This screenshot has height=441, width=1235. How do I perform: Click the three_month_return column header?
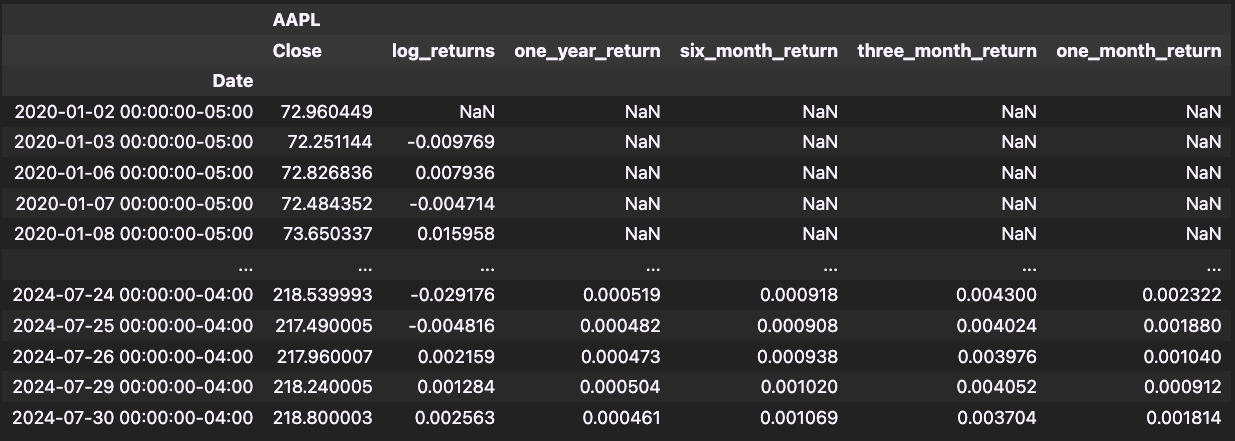946,50
